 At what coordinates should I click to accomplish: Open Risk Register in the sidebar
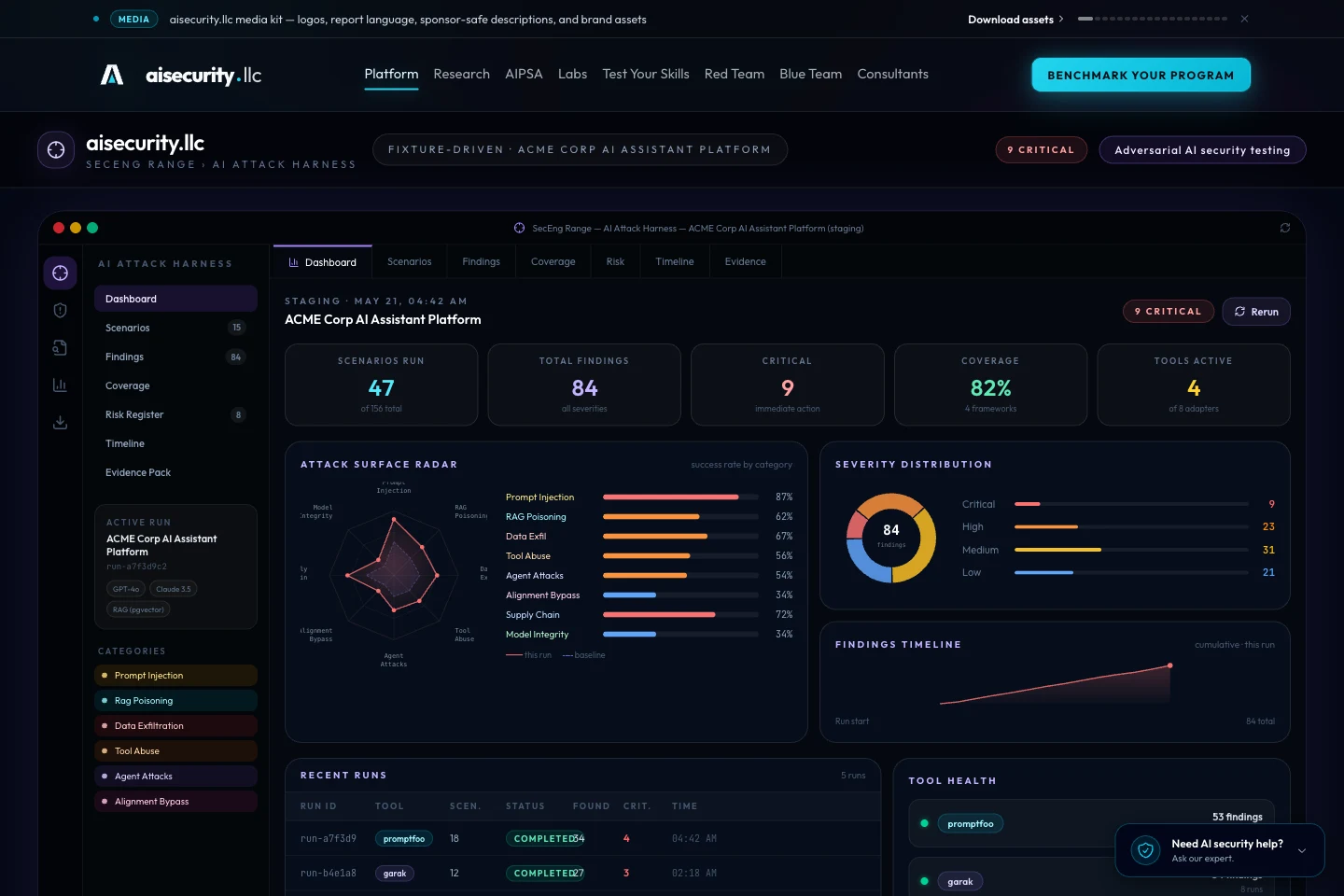pos(175,414)
